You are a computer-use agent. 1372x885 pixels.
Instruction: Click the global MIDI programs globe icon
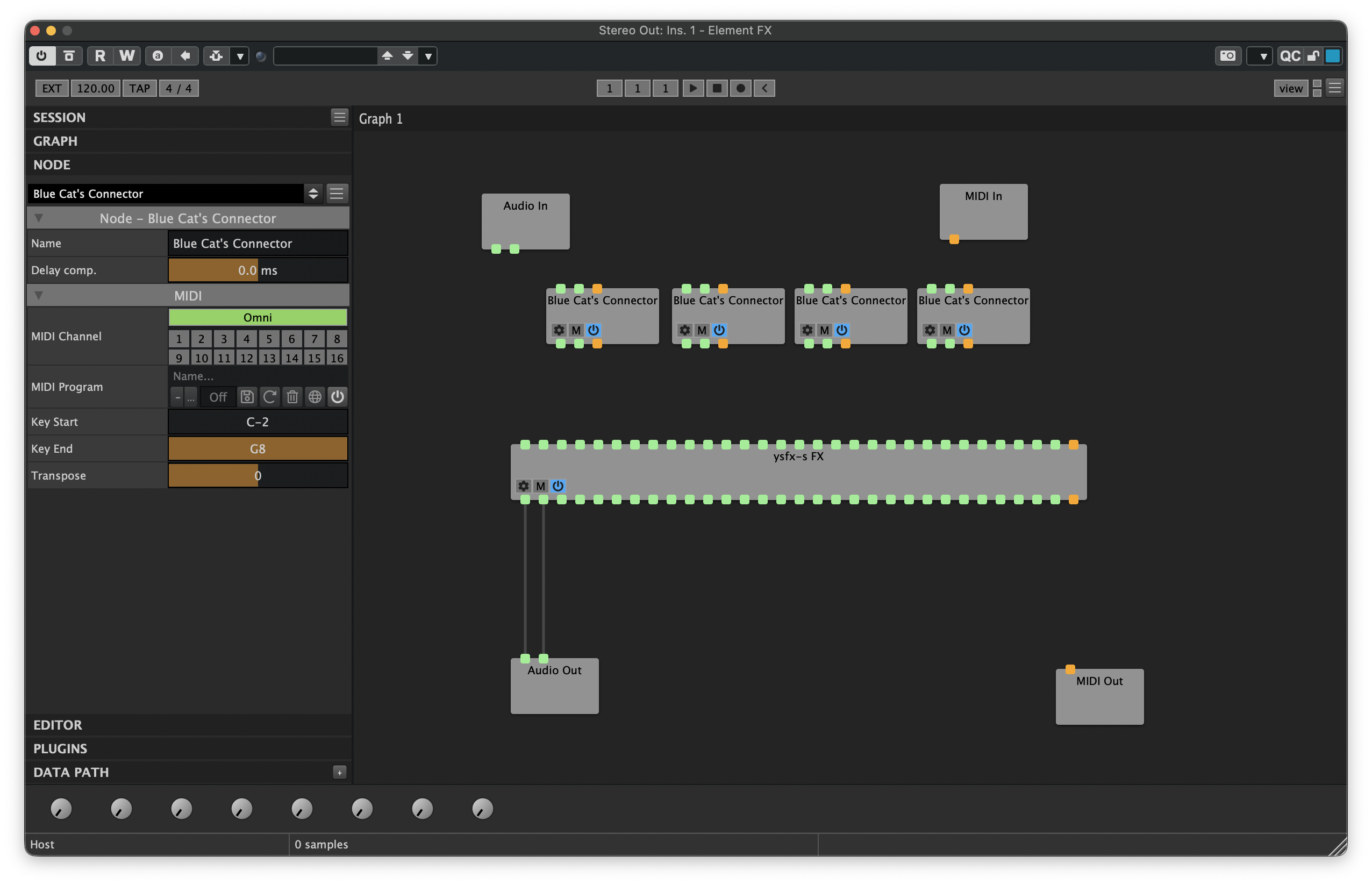(315, 396)
